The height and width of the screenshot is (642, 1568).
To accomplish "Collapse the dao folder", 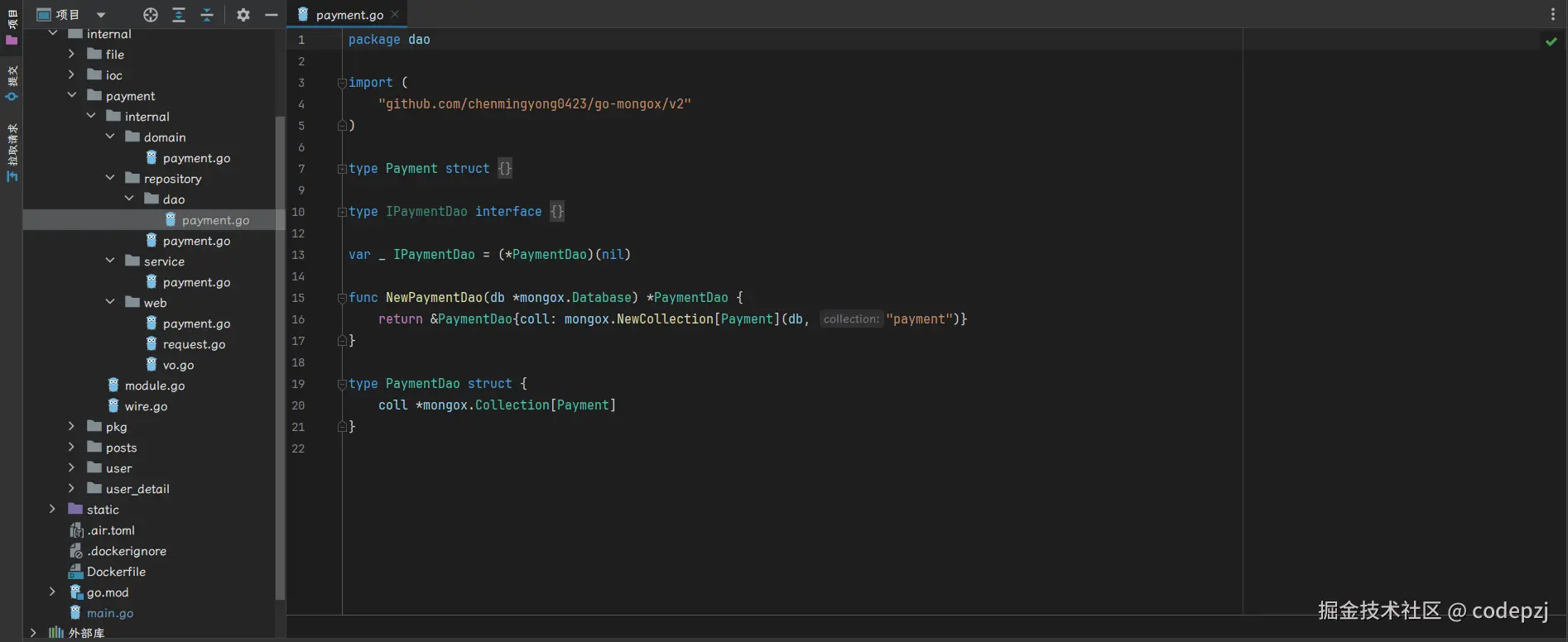I will coord(129,199).
